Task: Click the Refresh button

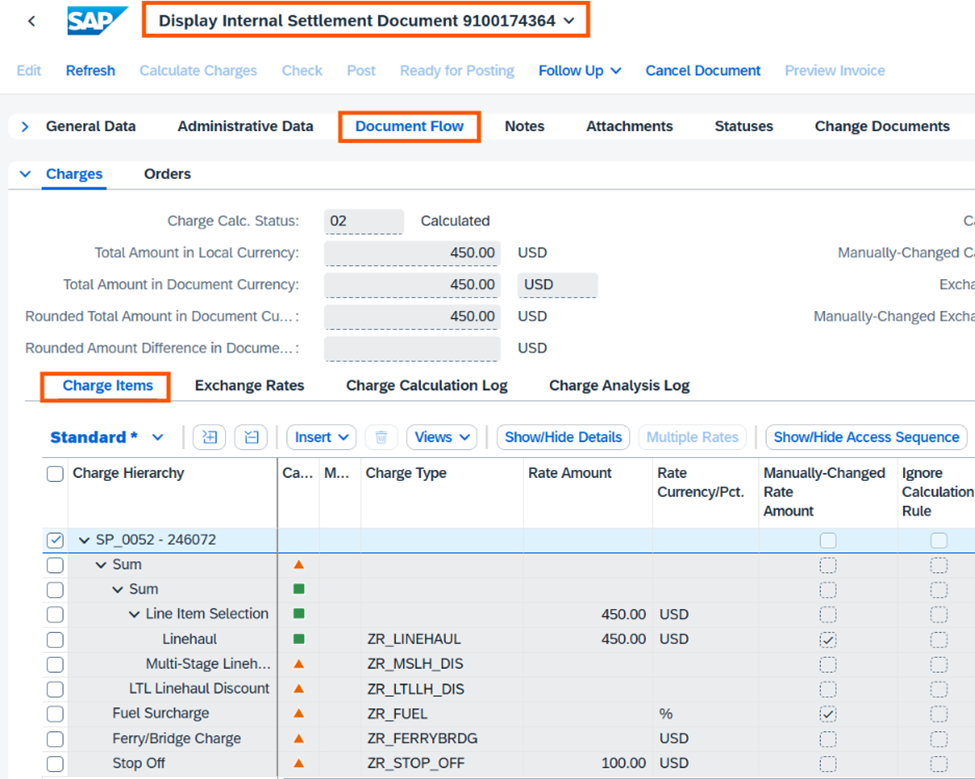Action: pyautogui.click(x=90, y=70)
